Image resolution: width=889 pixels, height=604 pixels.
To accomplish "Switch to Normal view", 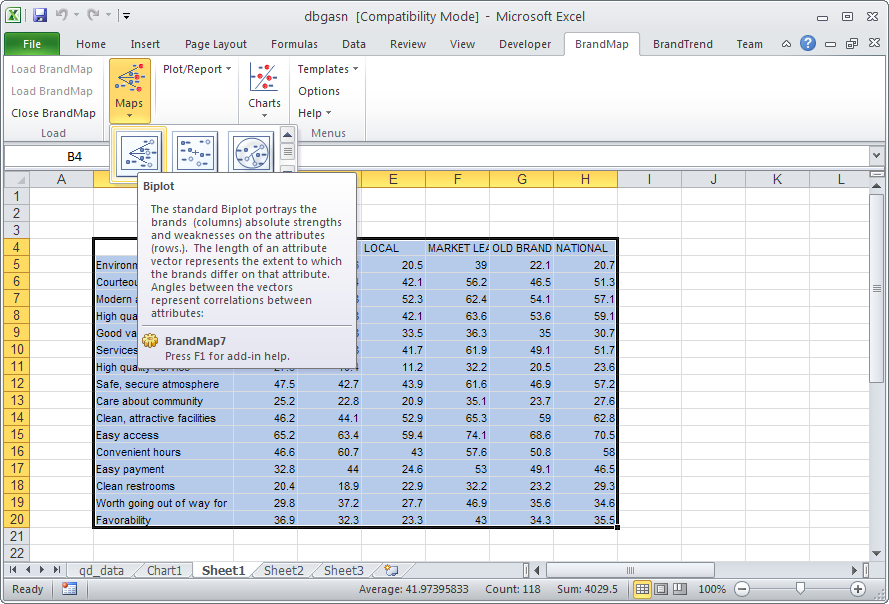I will (642, 589).
